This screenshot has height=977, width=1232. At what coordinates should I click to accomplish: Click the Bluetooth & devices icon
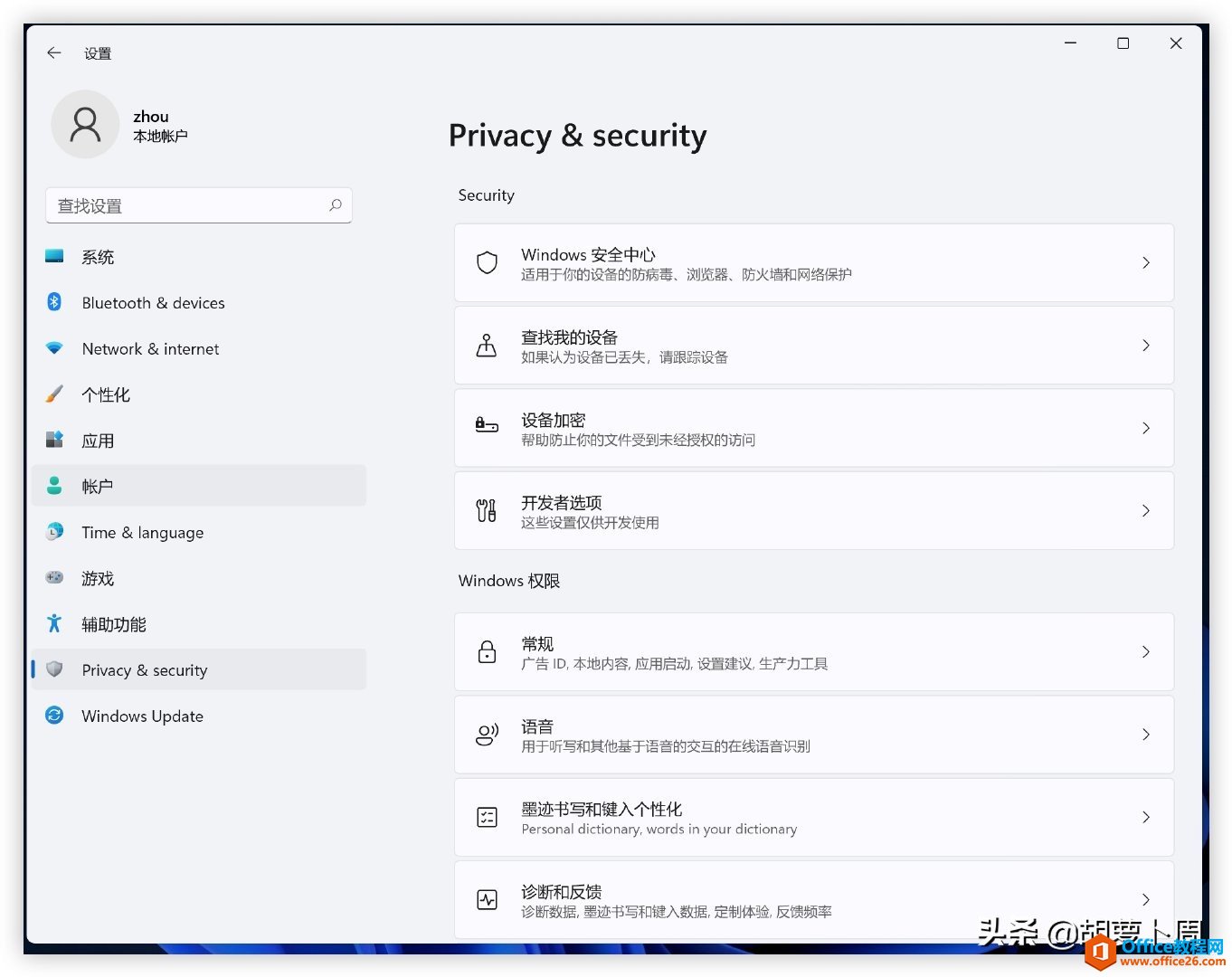pos(54,302)
